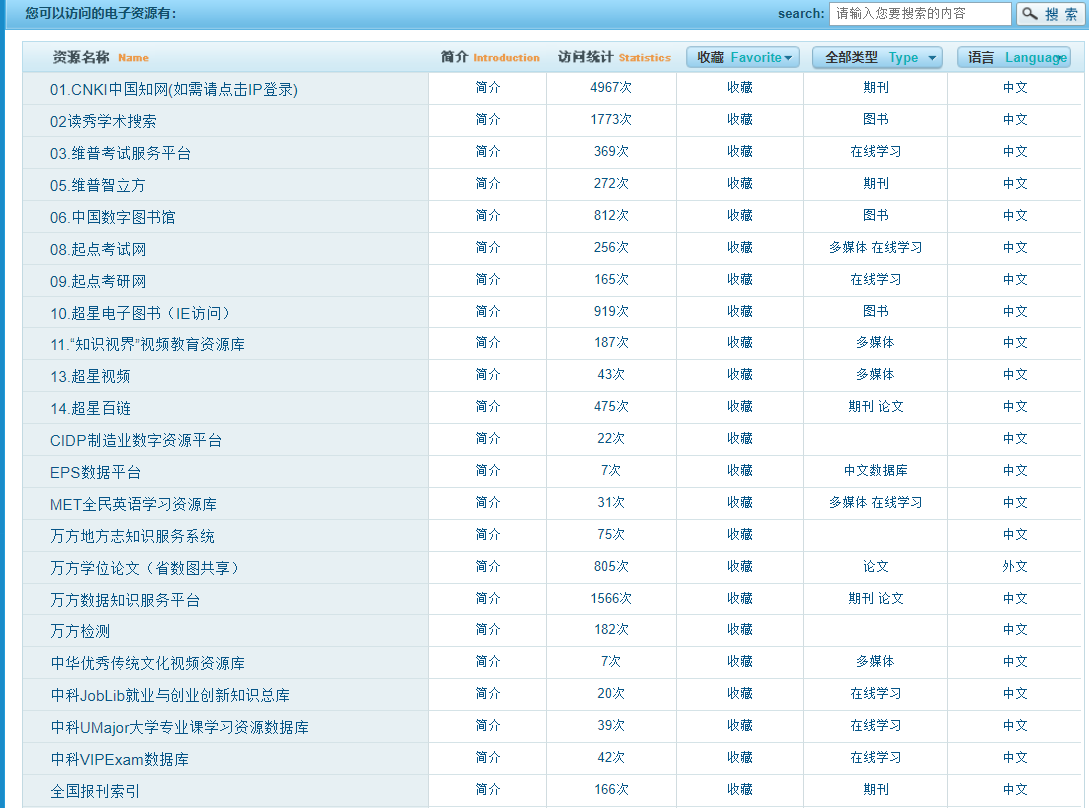Click 4967次 visit count

pos(611,88)
